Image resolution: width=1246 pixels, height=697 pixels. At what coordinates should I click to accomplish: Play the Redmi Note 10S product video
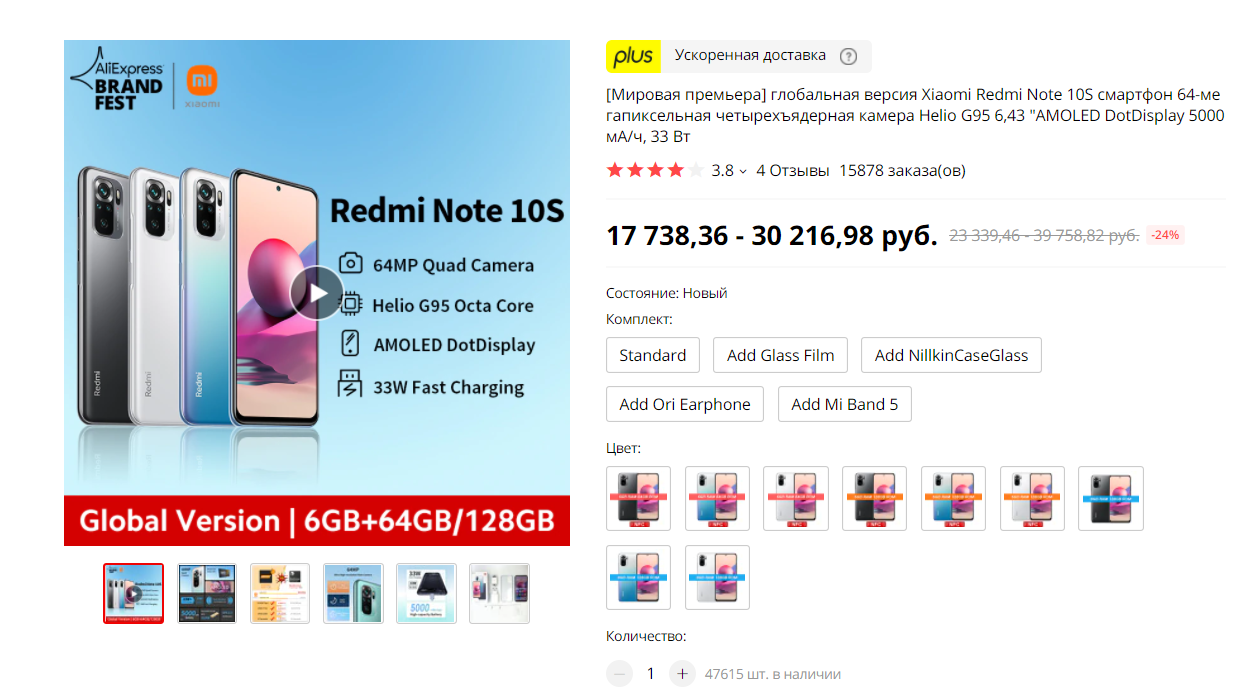317,293
